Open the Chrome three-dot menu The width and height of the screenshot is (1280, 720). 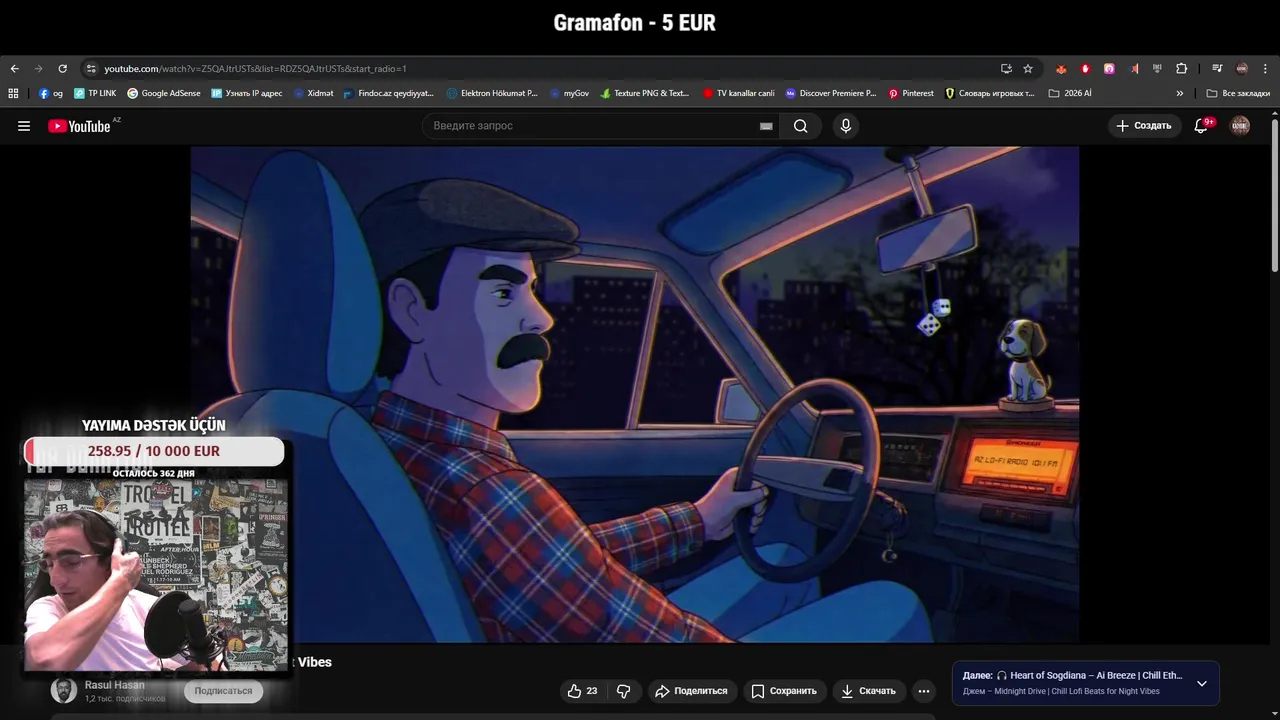tap(1266, 69)
